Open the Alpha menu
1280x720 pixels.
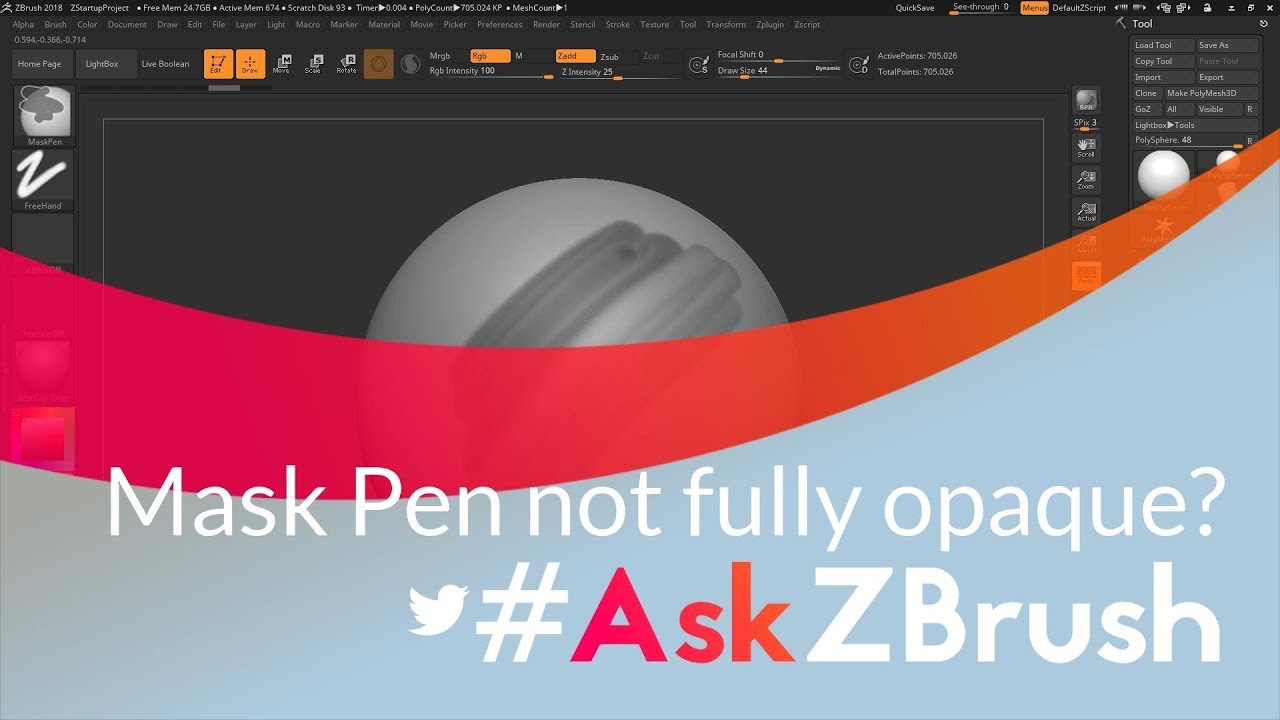tap(23, 24)
